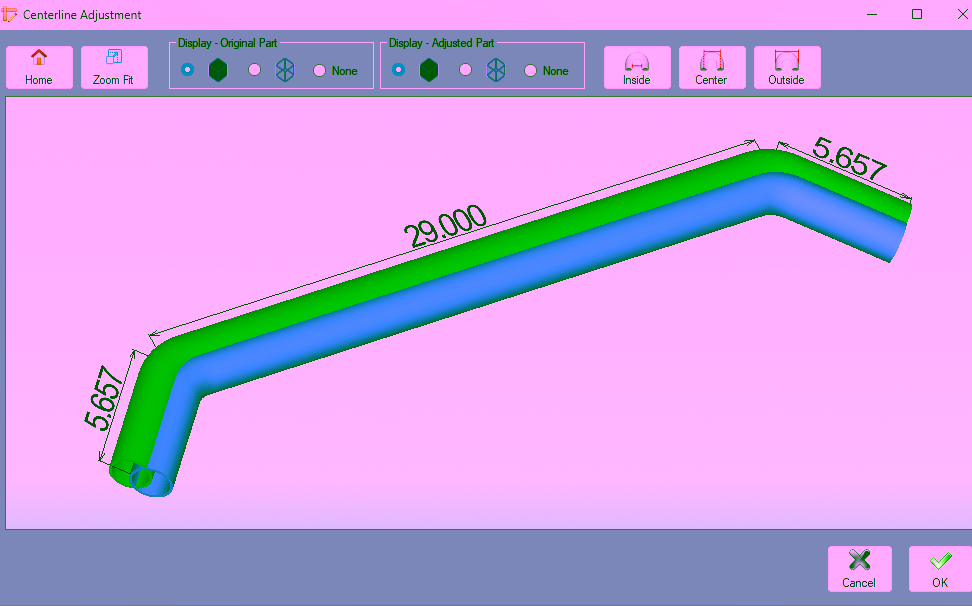Select solid display radio for Adjusted Part
Viewport: 972px width, 606px height.
[x=399, y=70]
